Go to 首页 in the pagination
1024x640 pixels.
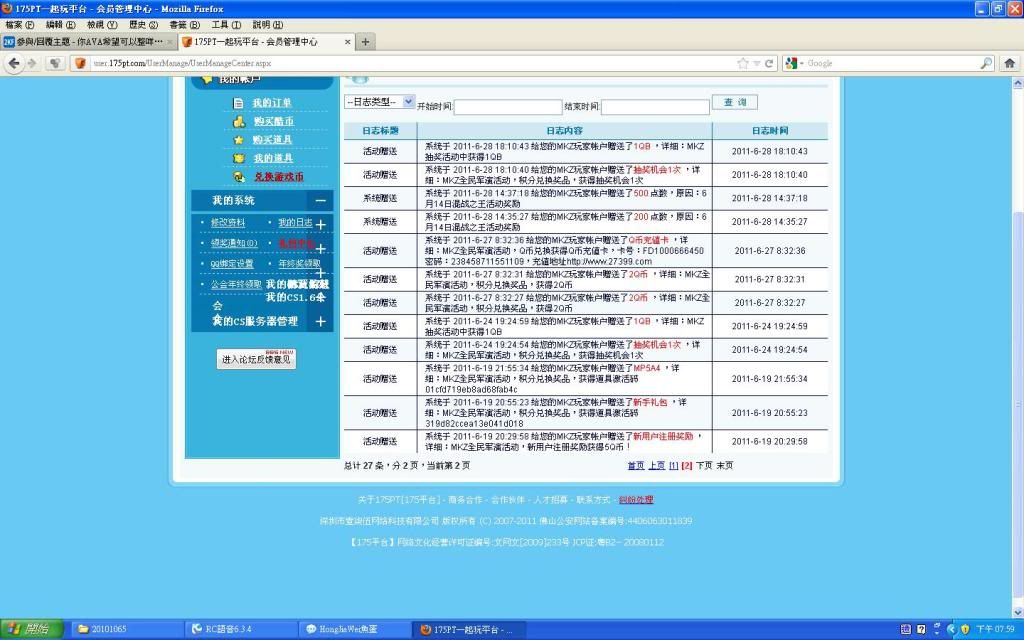[x=635, y=466]
